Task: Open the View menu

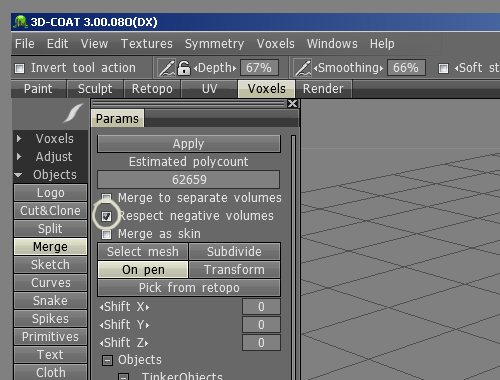Action: [94, 44]
